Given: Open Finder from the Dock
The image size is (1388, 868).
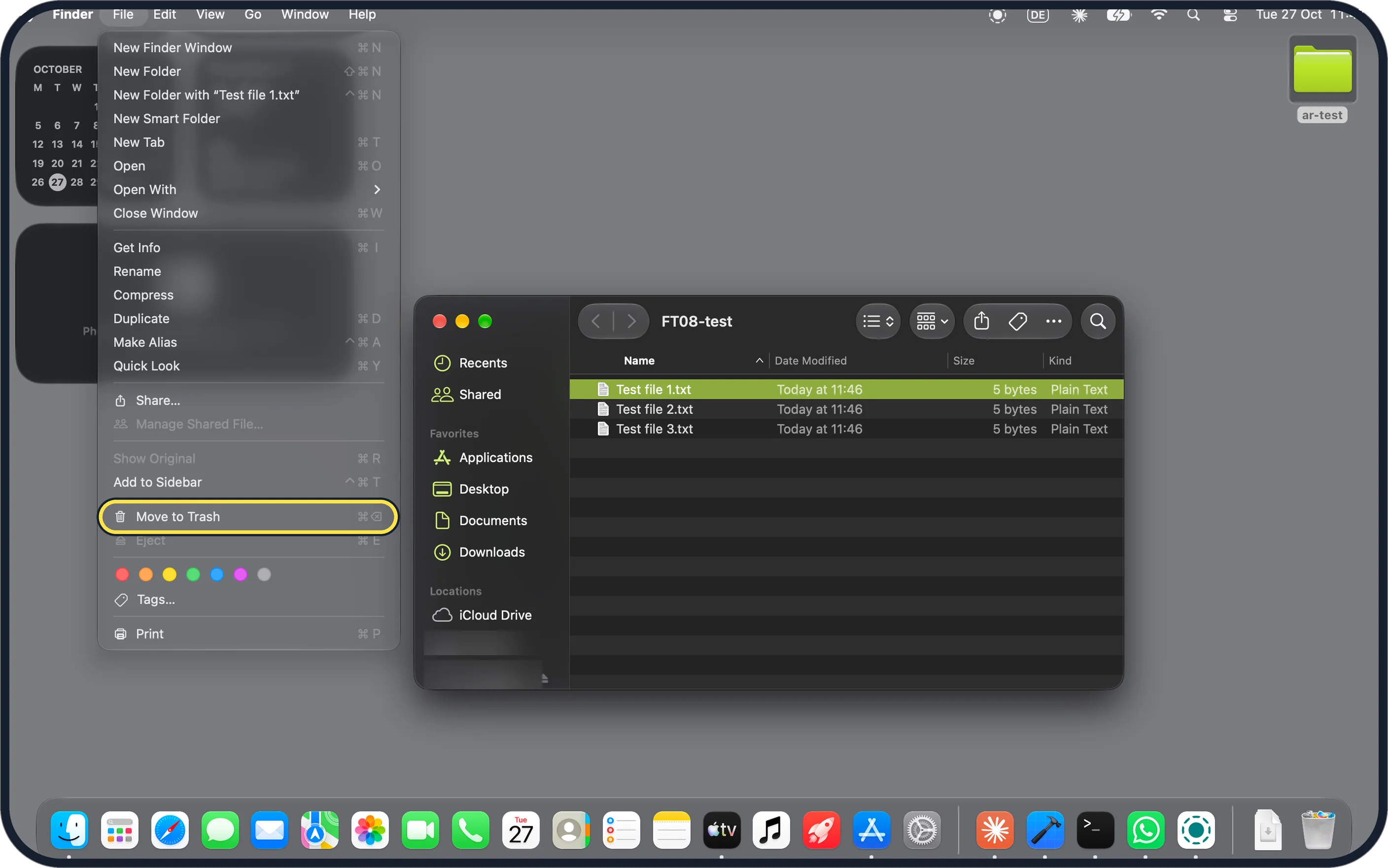Looking at the screenshot, I should click(69, 830).
